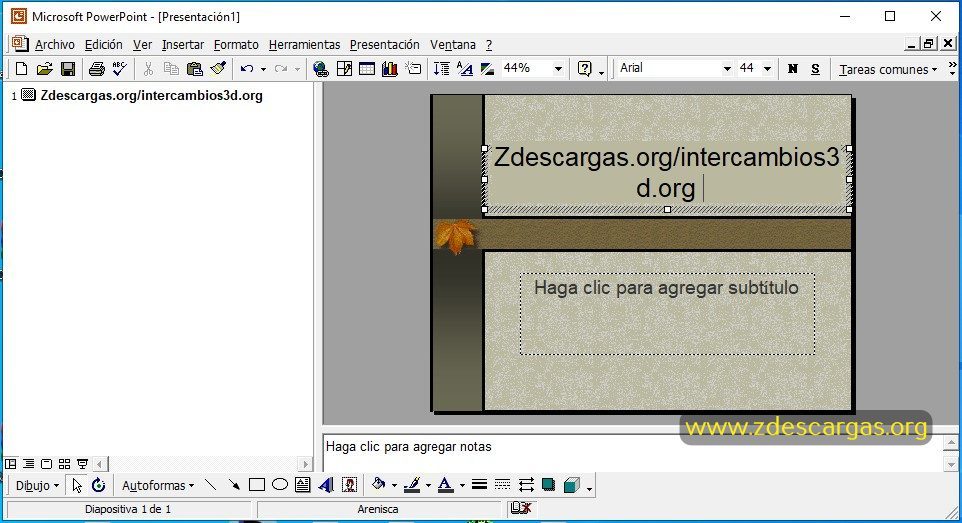Apply font color A
Image resolution: width=962 pixels, height=523 pixels.
point(446,486)
